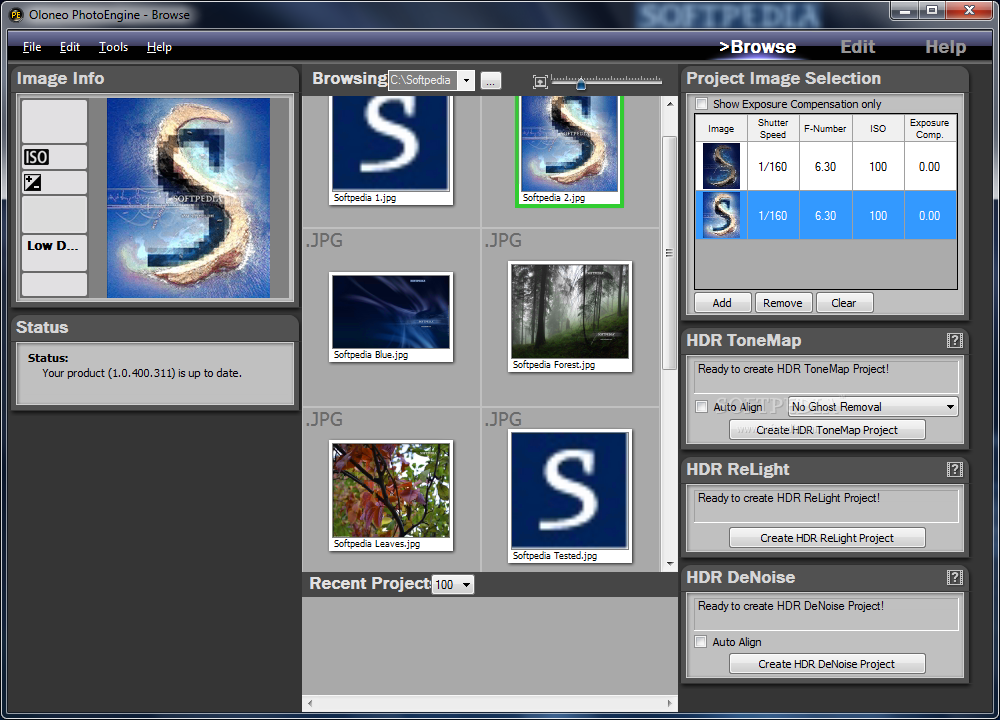The image size is (1000, 720).
Task: Select the Softpedia Leaves.jpg thumbnail
Action: coord(391,496)
